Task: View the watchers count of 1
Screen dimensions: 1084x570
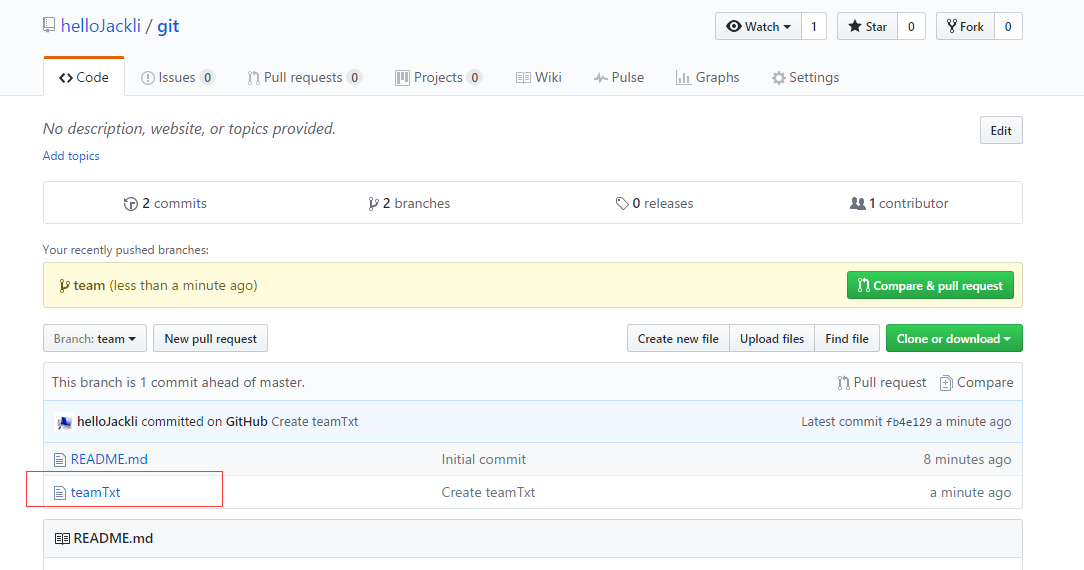Action: [814, 26]
